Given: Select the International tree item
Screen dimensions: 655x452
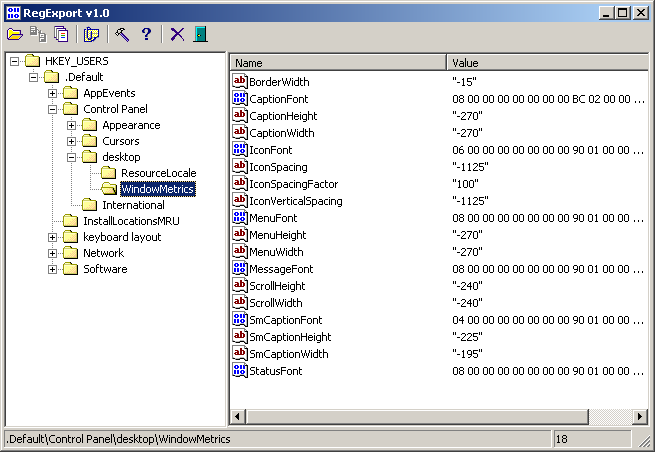Looking at the screenshot, I should [x=133, y=205].
